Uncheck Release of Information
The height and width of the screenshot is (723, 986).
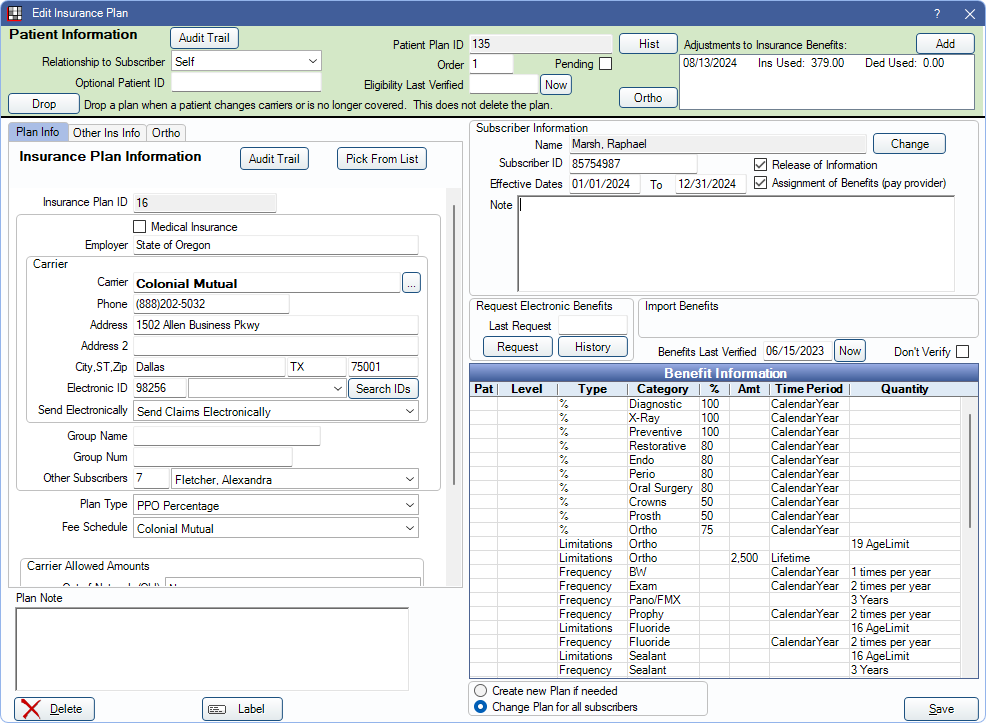761,165
